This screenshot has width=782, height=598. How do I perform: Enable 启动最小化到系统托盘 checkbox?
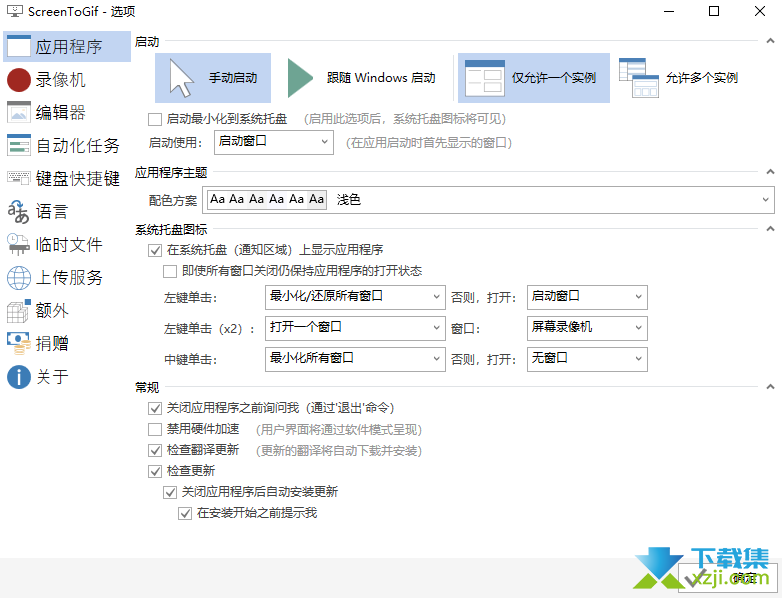(155, 119)
